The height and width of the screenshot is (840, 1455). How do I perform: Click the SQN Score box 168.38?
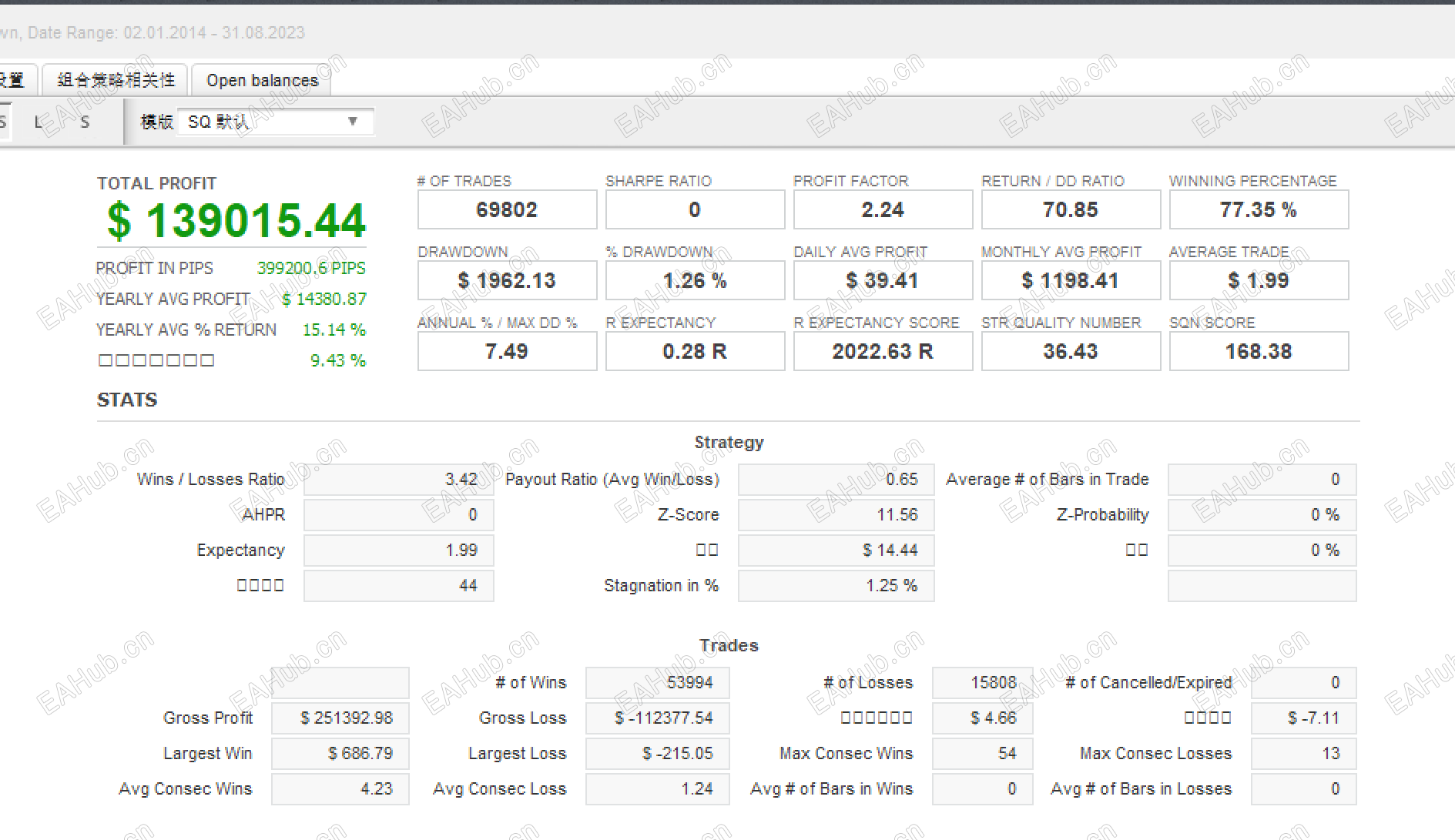point(1259,351)
